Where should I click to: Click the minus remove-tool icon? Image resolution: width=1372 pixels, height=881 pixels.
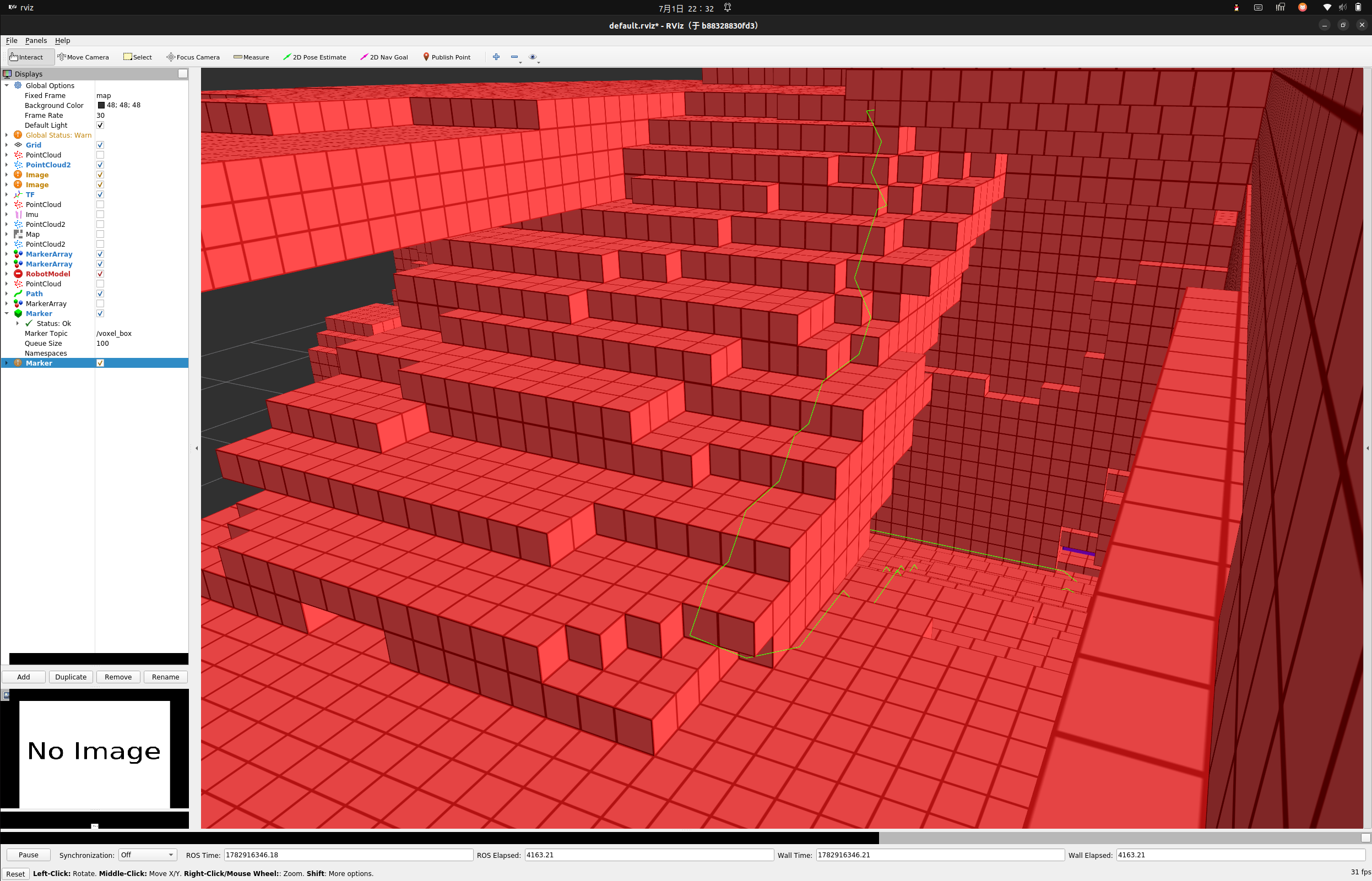[514, 57]
